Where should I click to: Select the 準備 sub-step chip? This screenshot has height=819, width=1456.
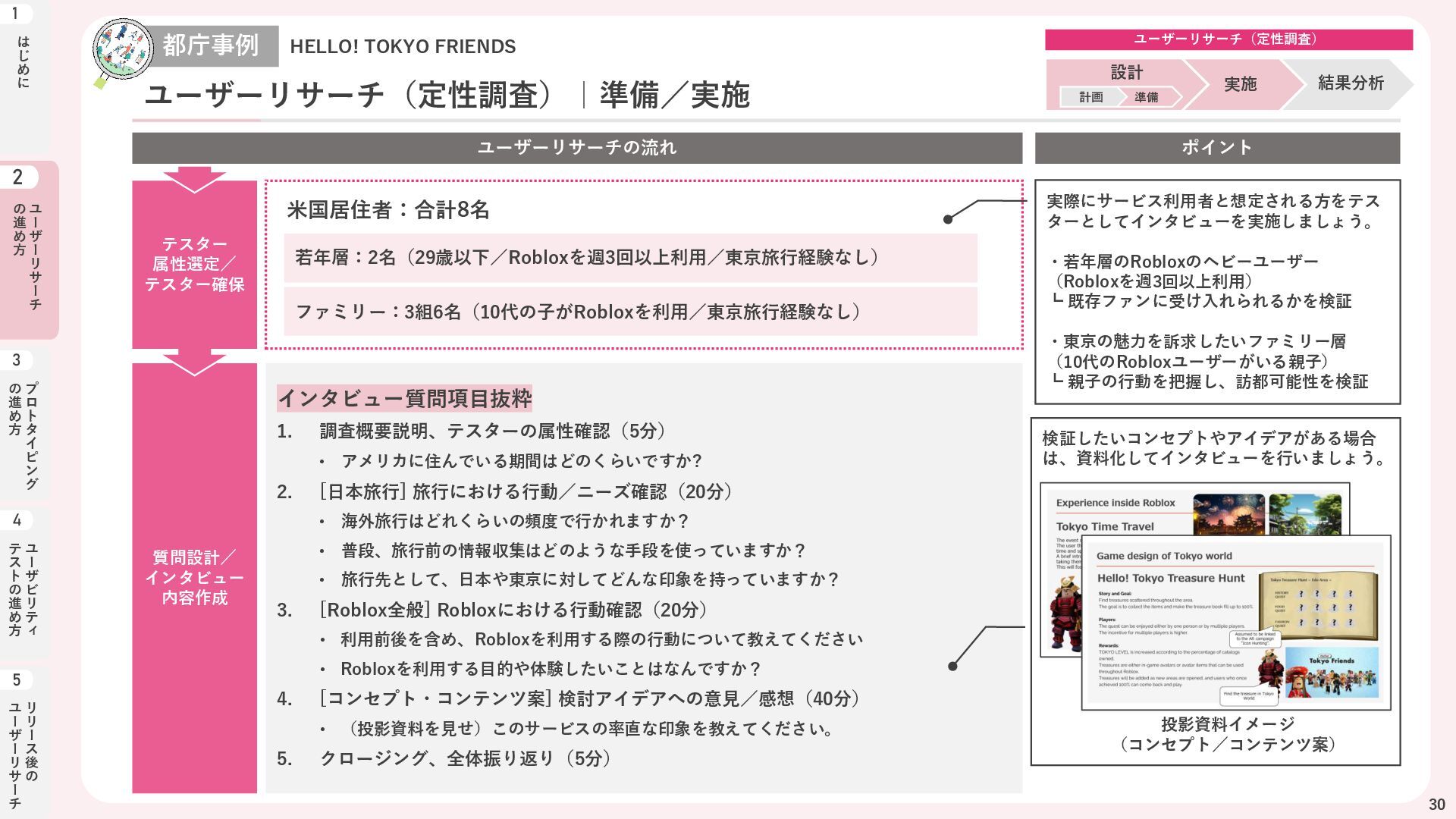pyautogui.click(x=1146, y=97)
